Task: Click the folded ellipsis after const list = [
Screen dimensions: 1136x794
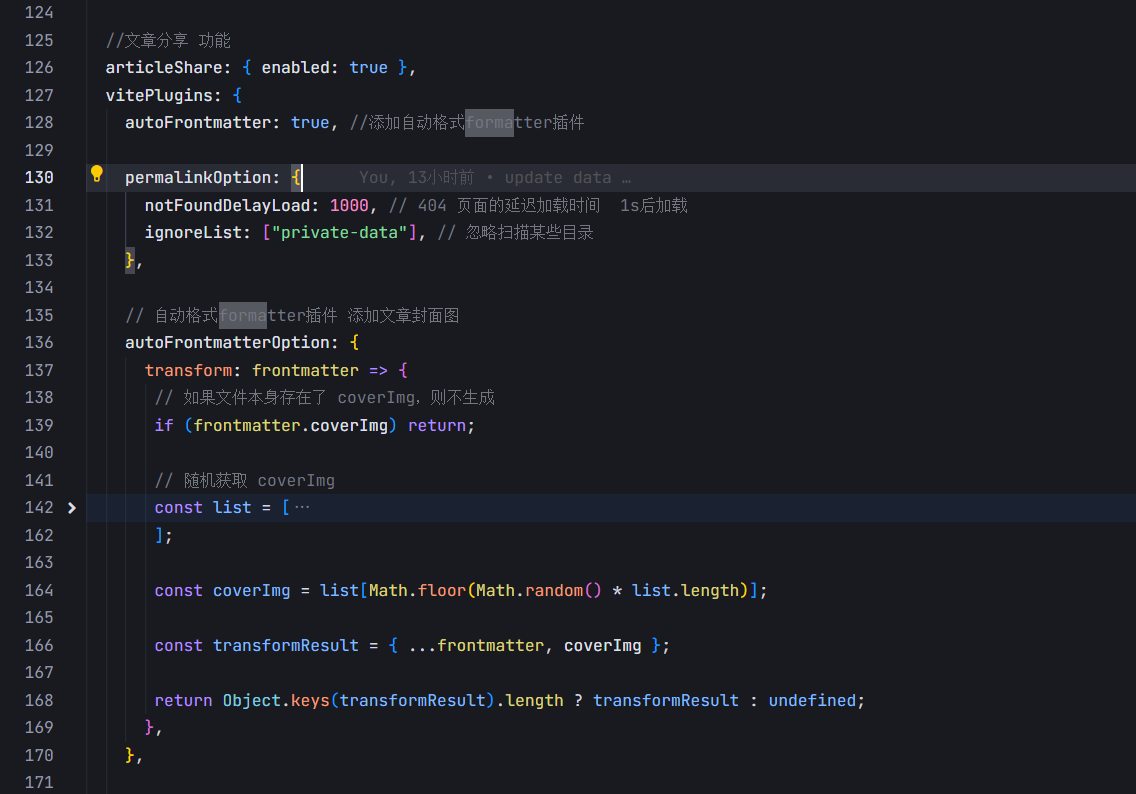Action: (x=302, y=507)
